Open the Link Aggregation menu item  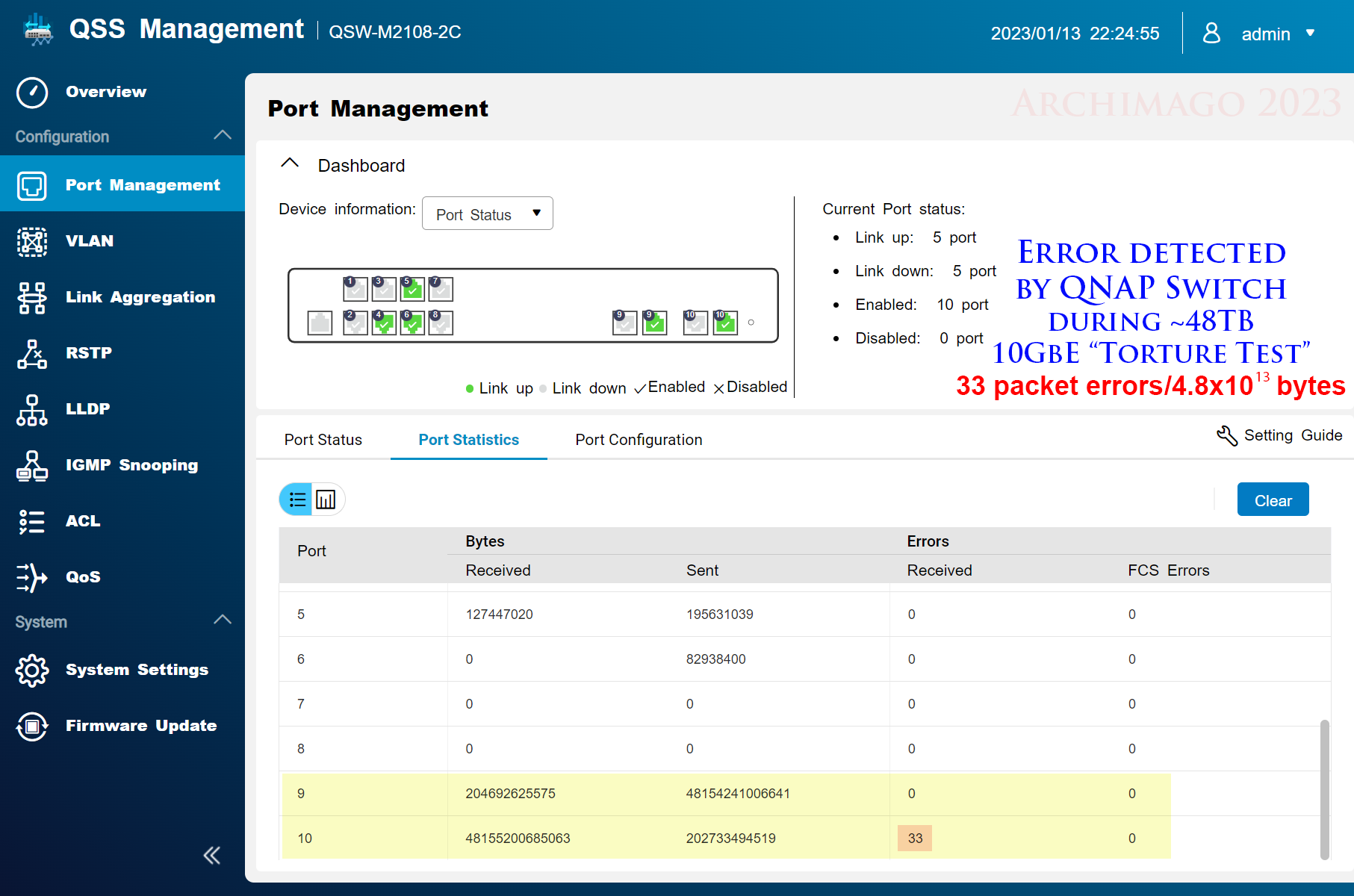click(x=140, y=297)
